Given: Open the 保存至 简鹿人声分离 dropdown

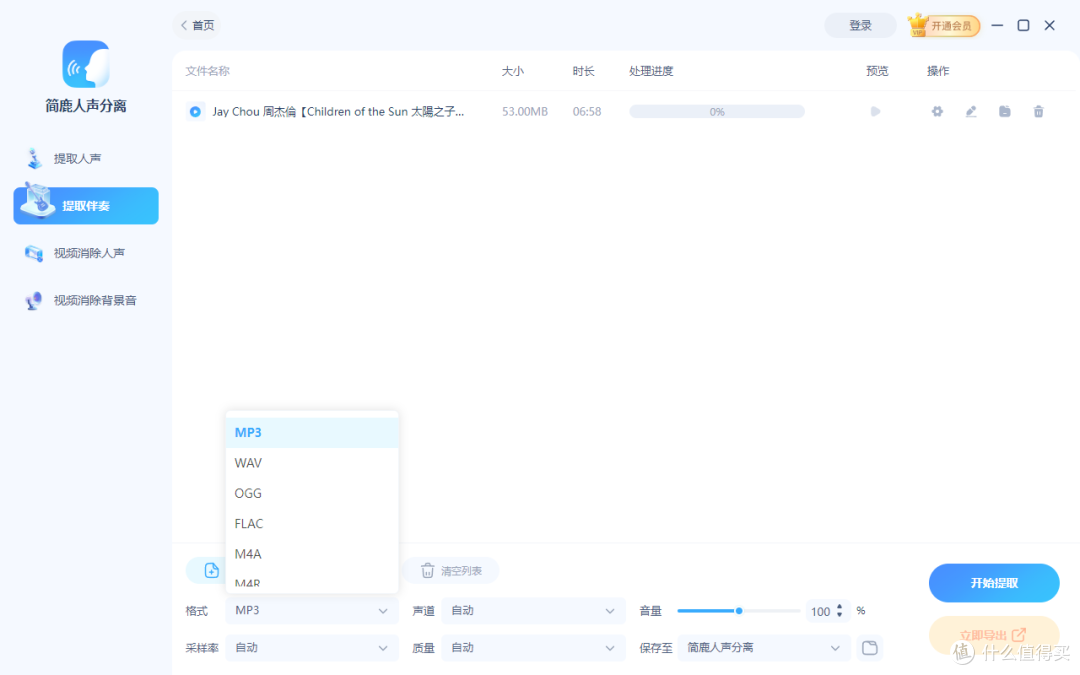Looking at the screenshot, I should [764, 648].
